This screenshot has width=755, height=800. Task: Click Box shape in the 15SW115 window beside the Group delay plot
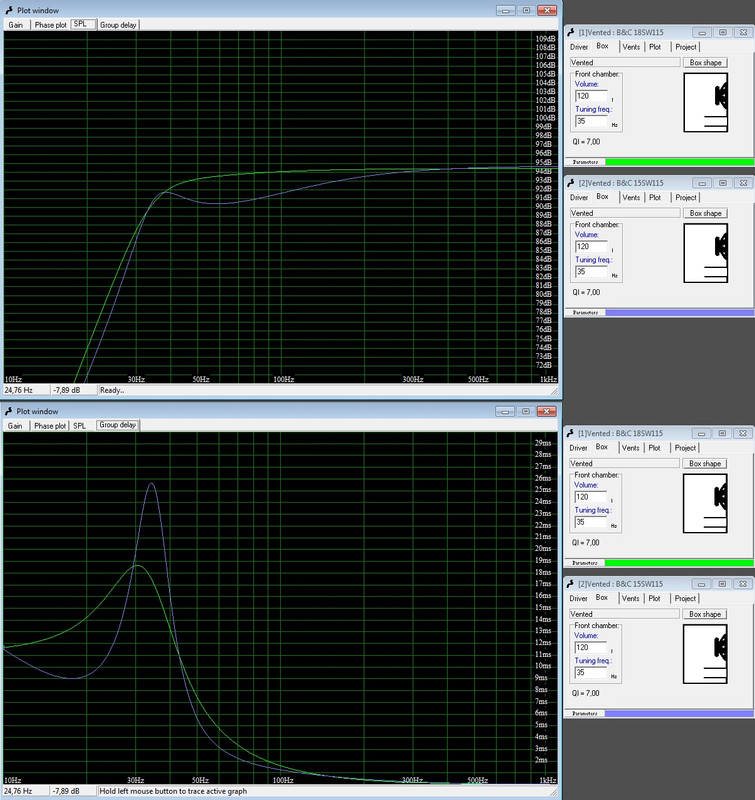click(x=704, y=614)
